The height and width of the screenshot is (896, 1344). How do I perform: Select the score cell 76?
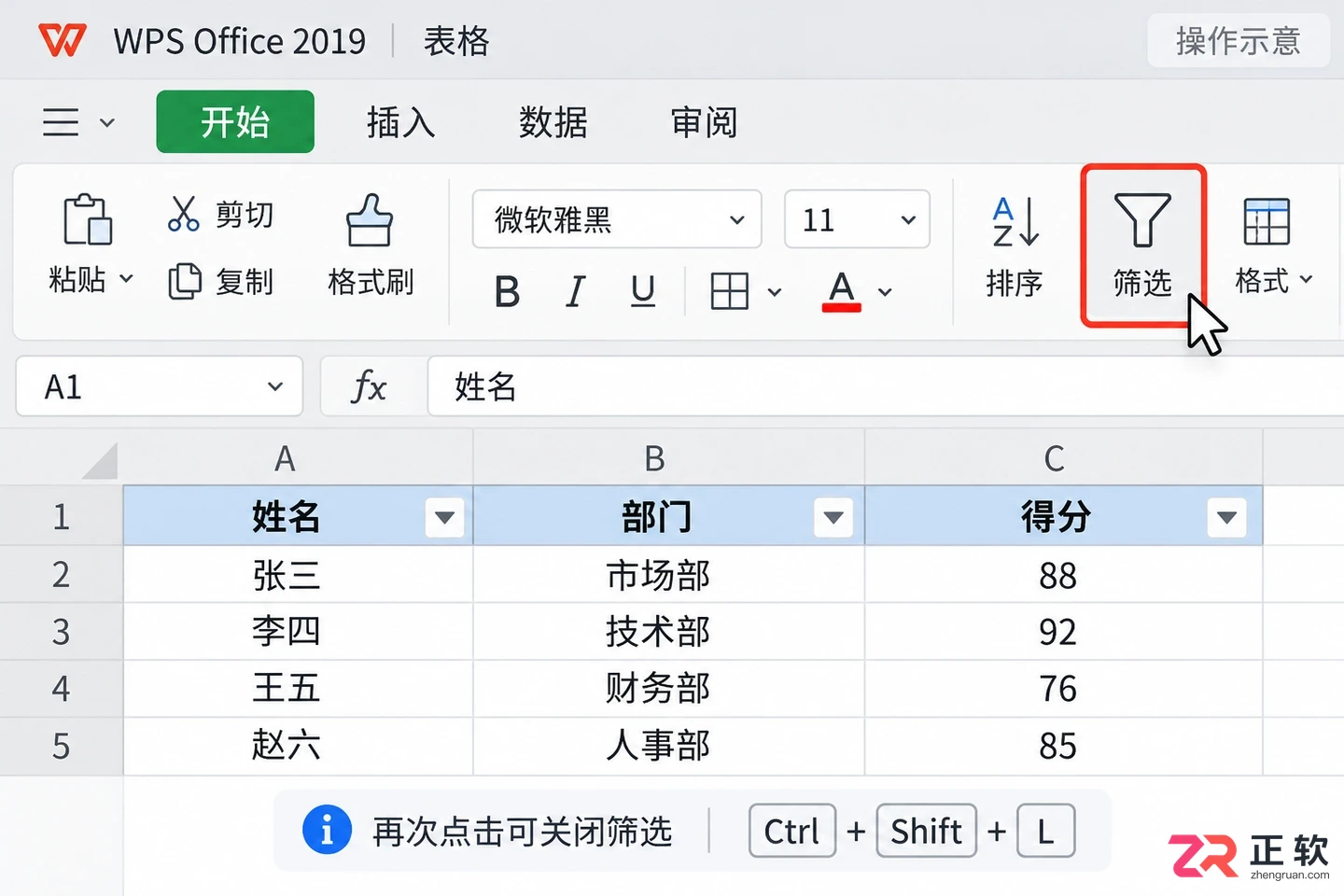(1064, 689)
